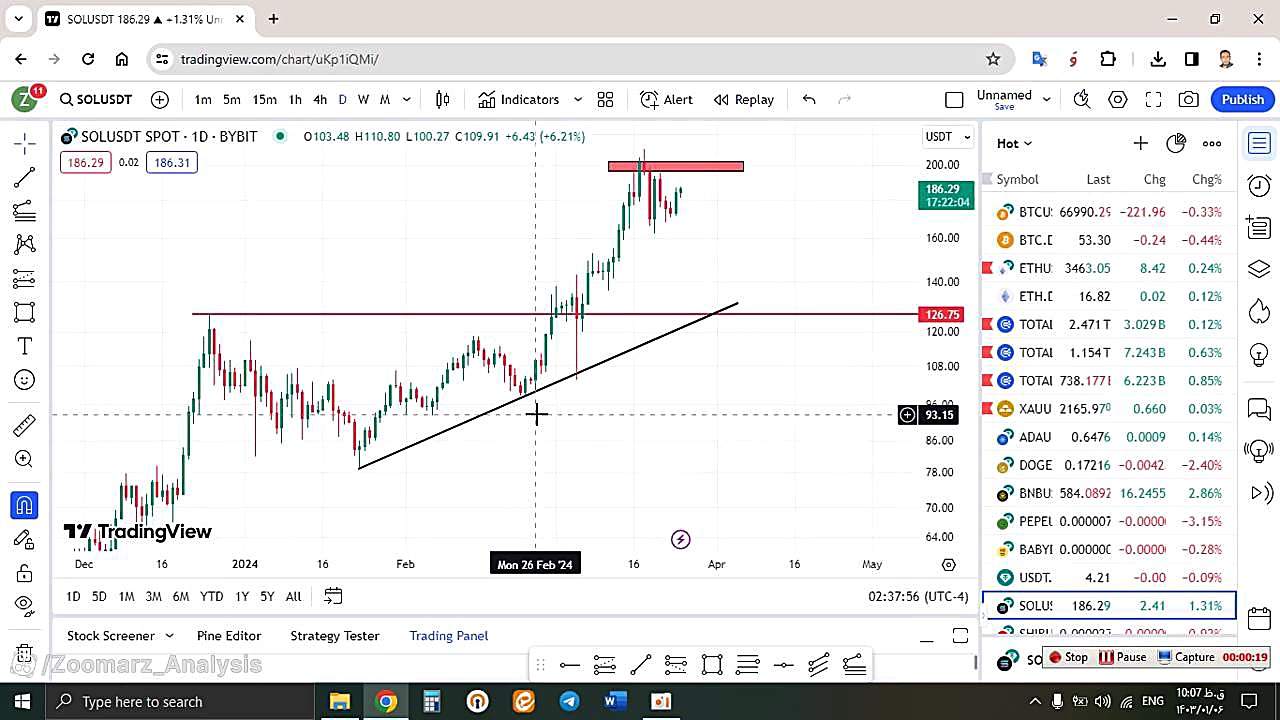Click the timezone 02:37:56 (UTC-4) label
Viewport: 1280px width, 720px height.
(918, 596)
